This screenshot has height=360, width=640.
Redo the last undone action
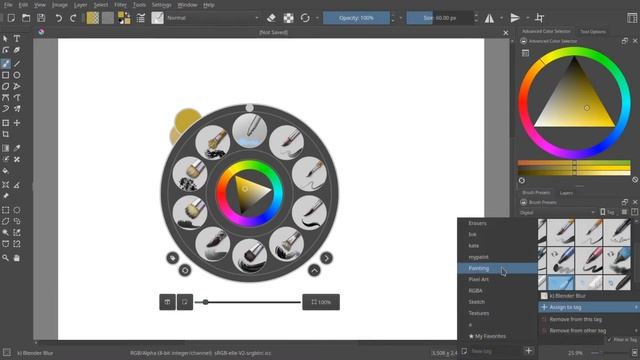coord(73,18)
